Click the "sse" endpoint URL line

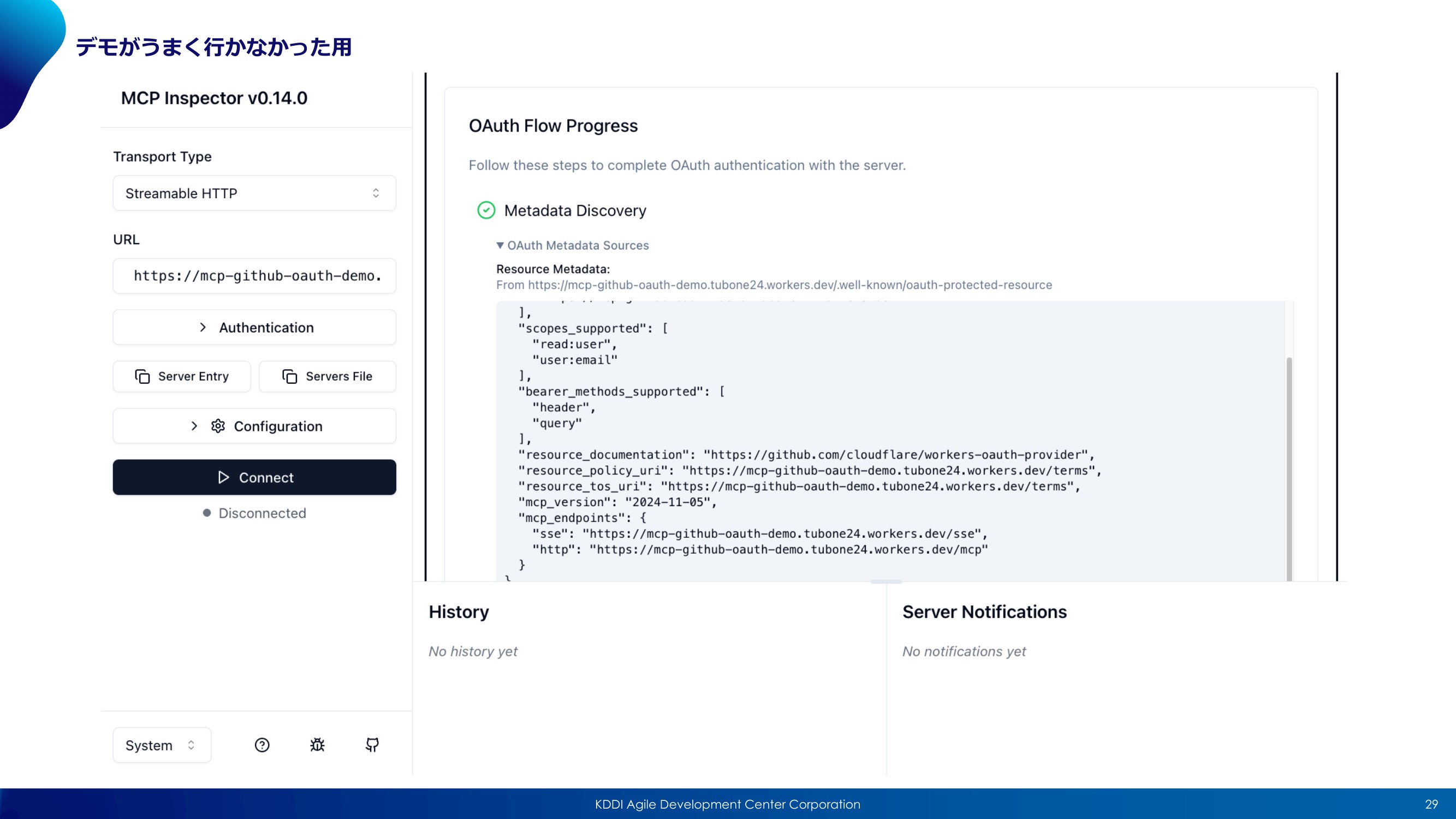(759, 533)
